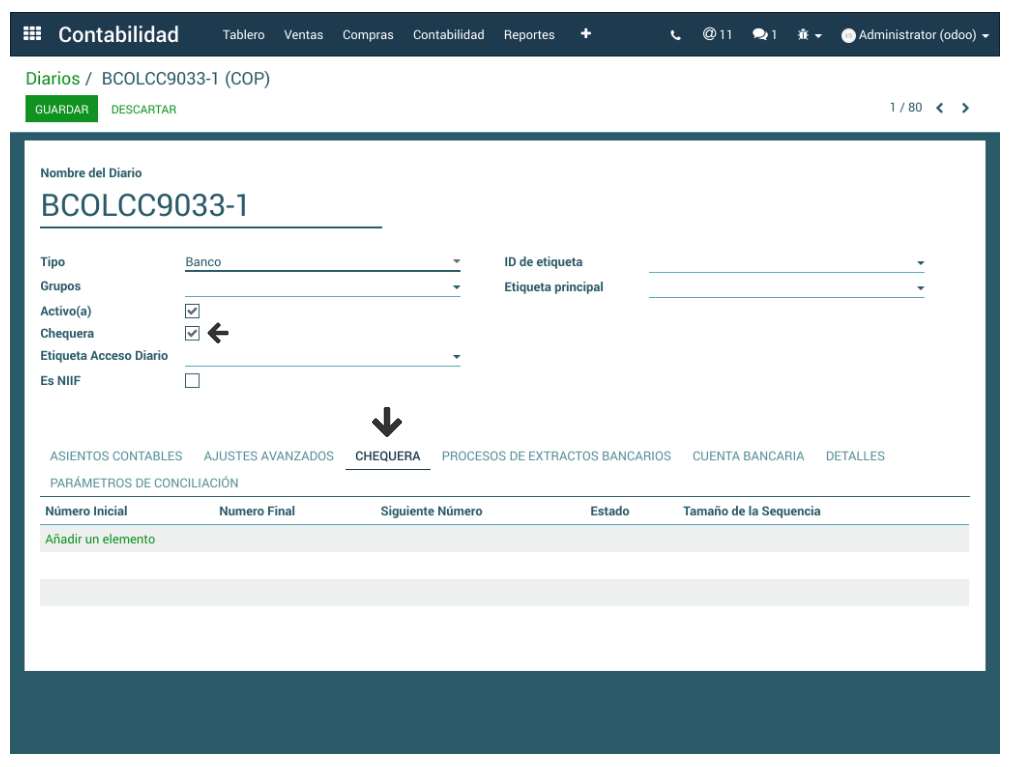1023x767 pixels.
Task: Open the Administrator (odoo) user menu
Action: (x=915, y=35)
